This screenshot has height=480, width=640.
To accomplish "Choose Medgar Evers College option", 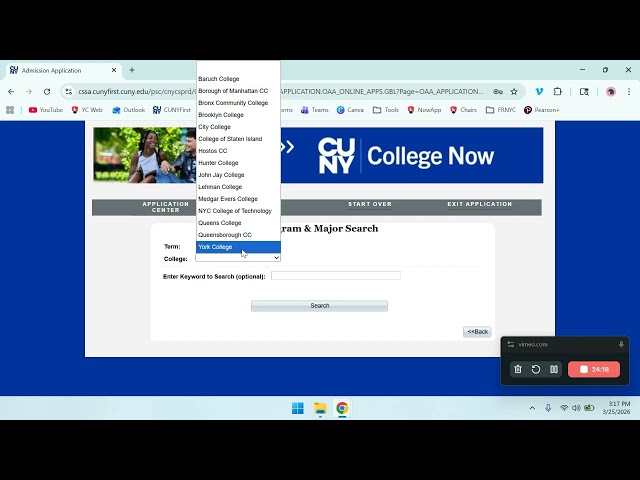I will [x=238, y=199].
